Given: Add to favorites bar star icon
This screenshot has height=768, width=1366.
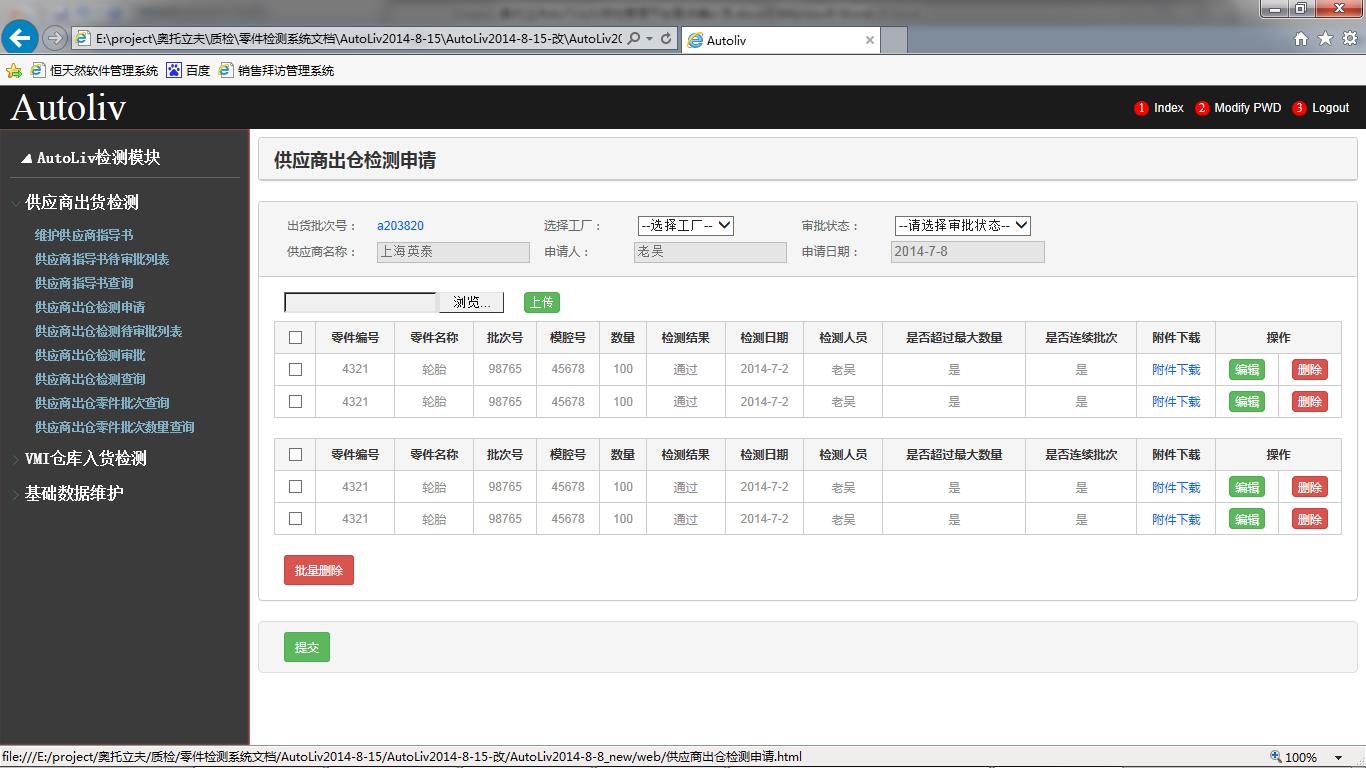Looking at the screenshot, I should pos(14,71).
